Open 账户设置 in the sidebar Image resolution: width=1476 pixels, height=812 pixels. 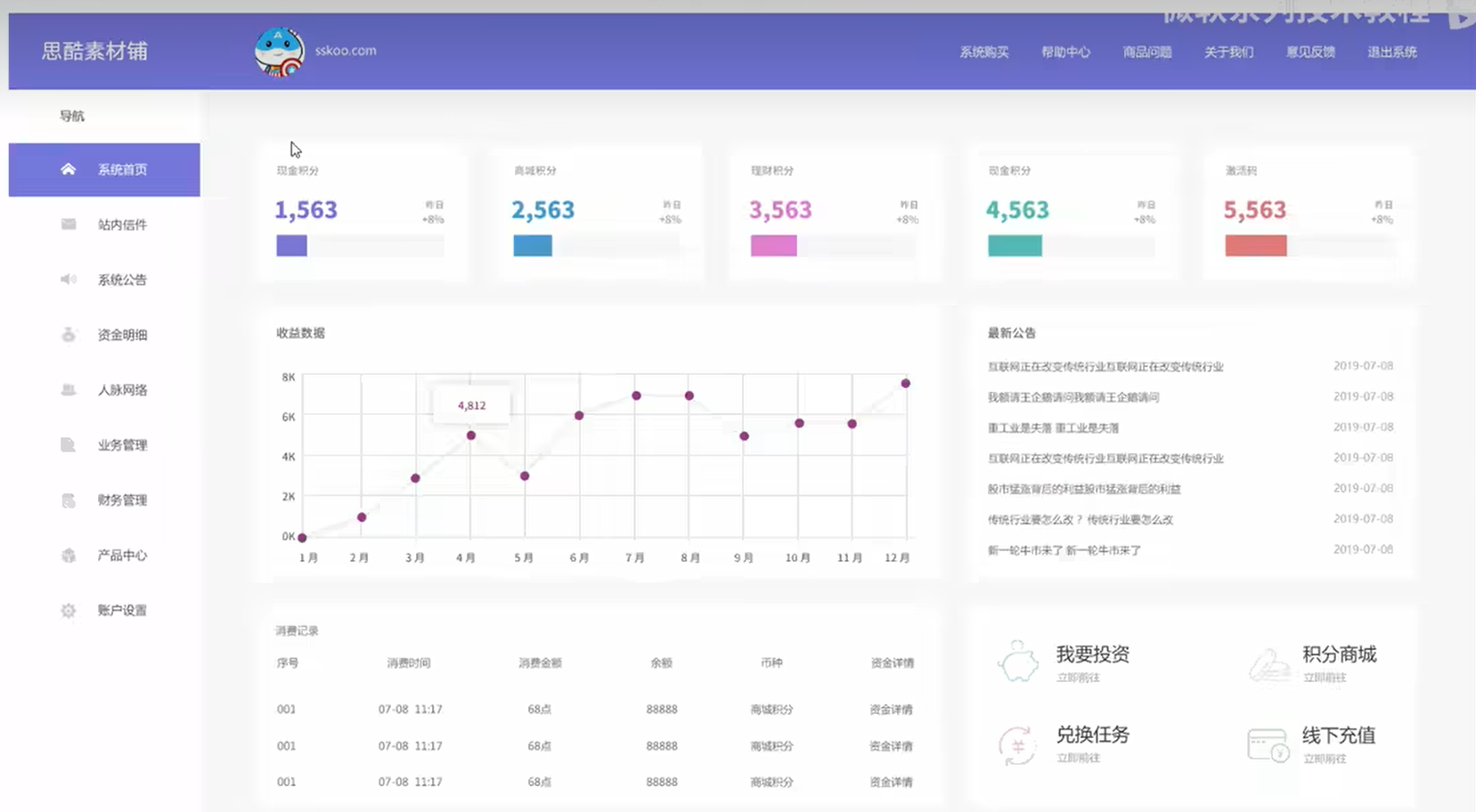104,610
